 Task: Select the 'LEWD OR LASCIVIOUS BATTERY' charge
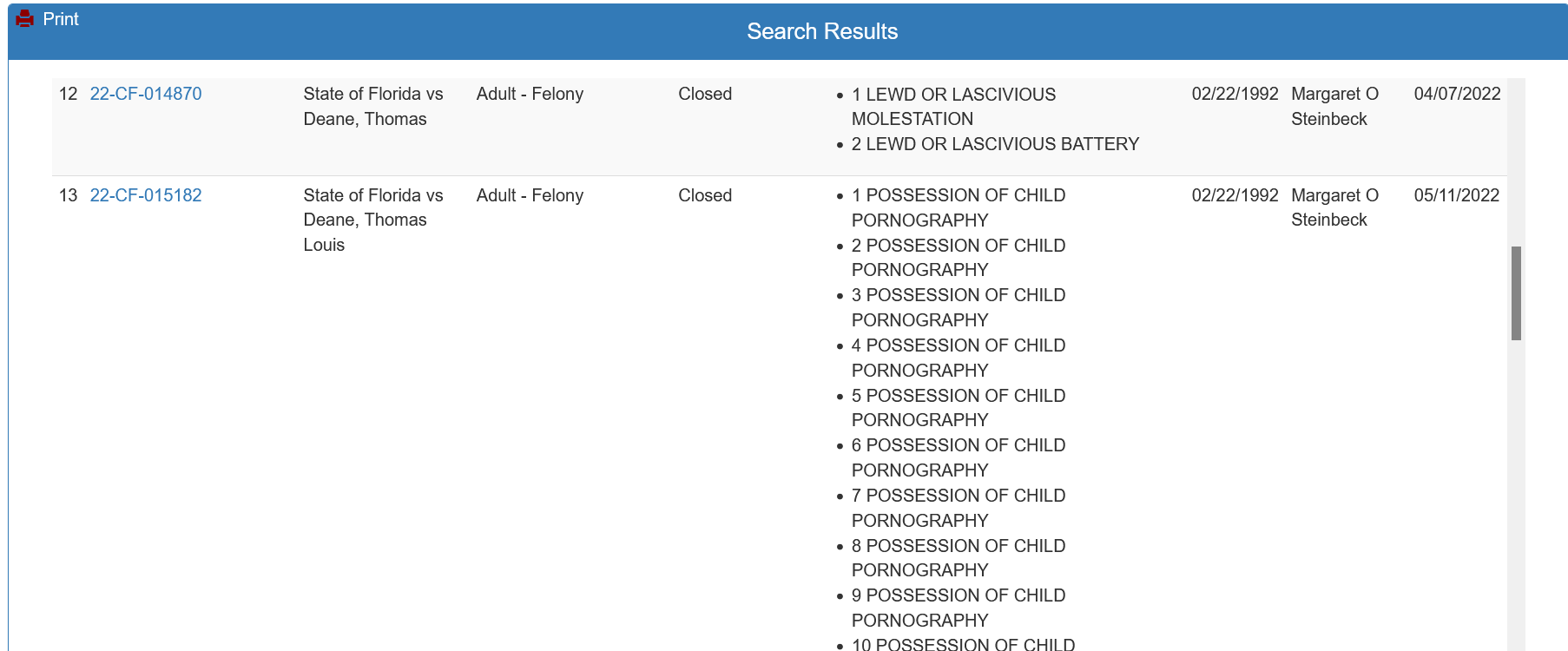[995, 144]
